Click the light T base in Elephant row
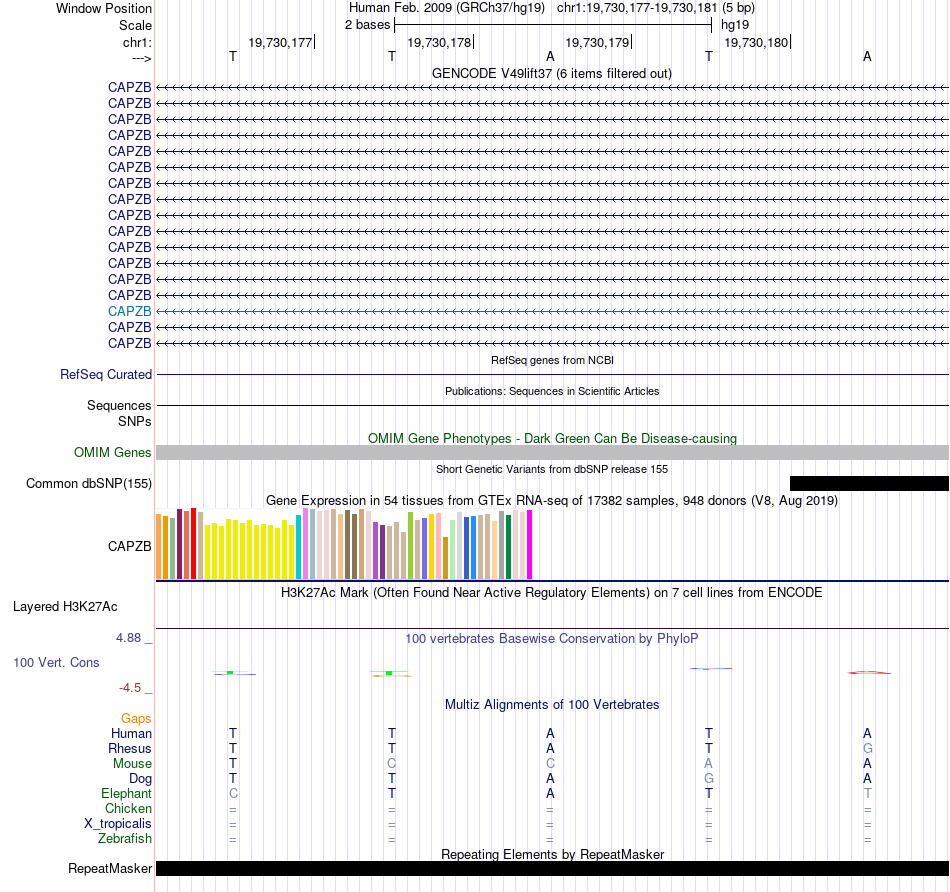Image resolution: width=950 pixels, height=892 pixels. coord(868,794)
